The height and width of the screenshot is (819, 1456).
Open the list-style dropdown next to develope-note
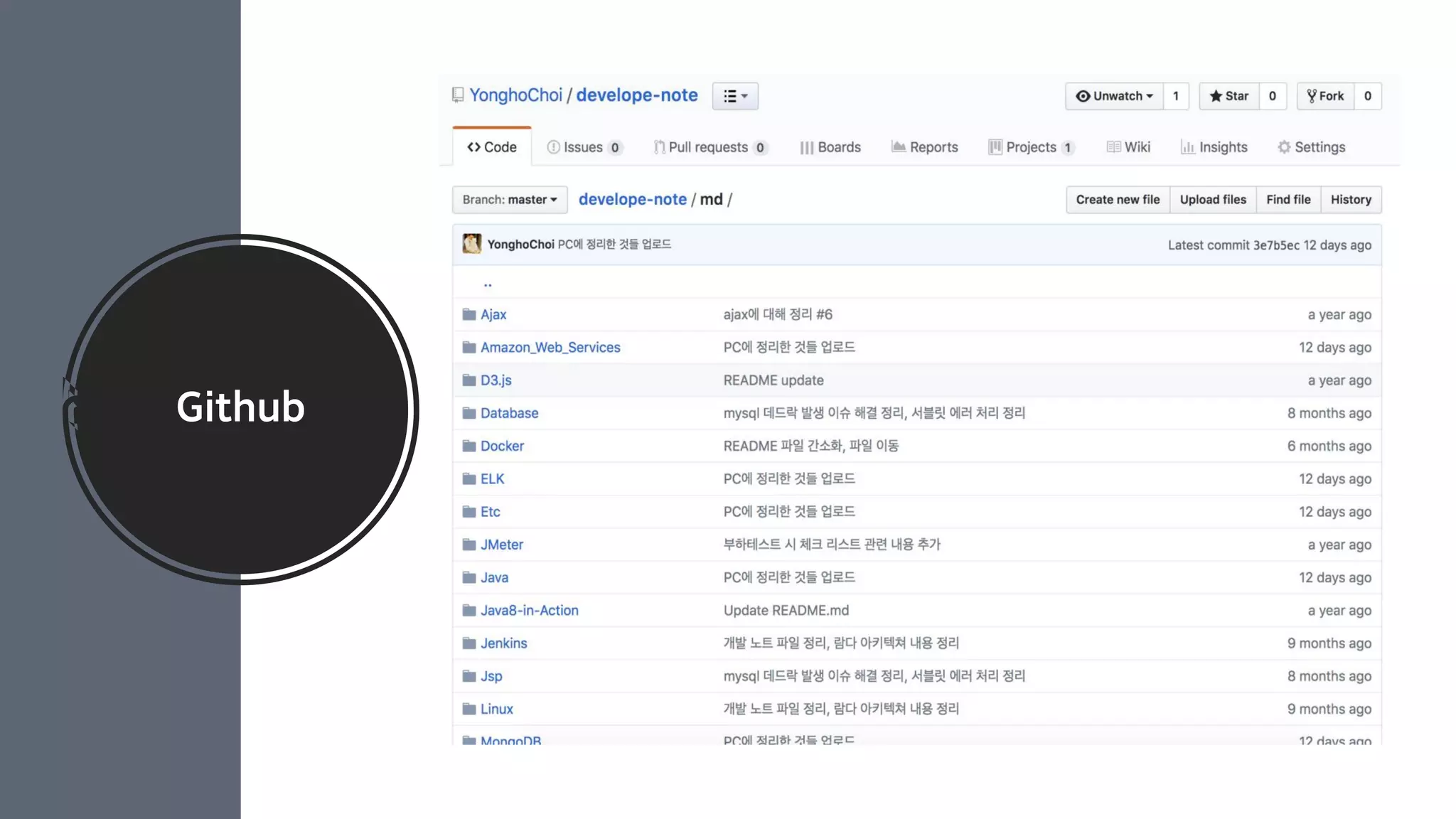735,96
